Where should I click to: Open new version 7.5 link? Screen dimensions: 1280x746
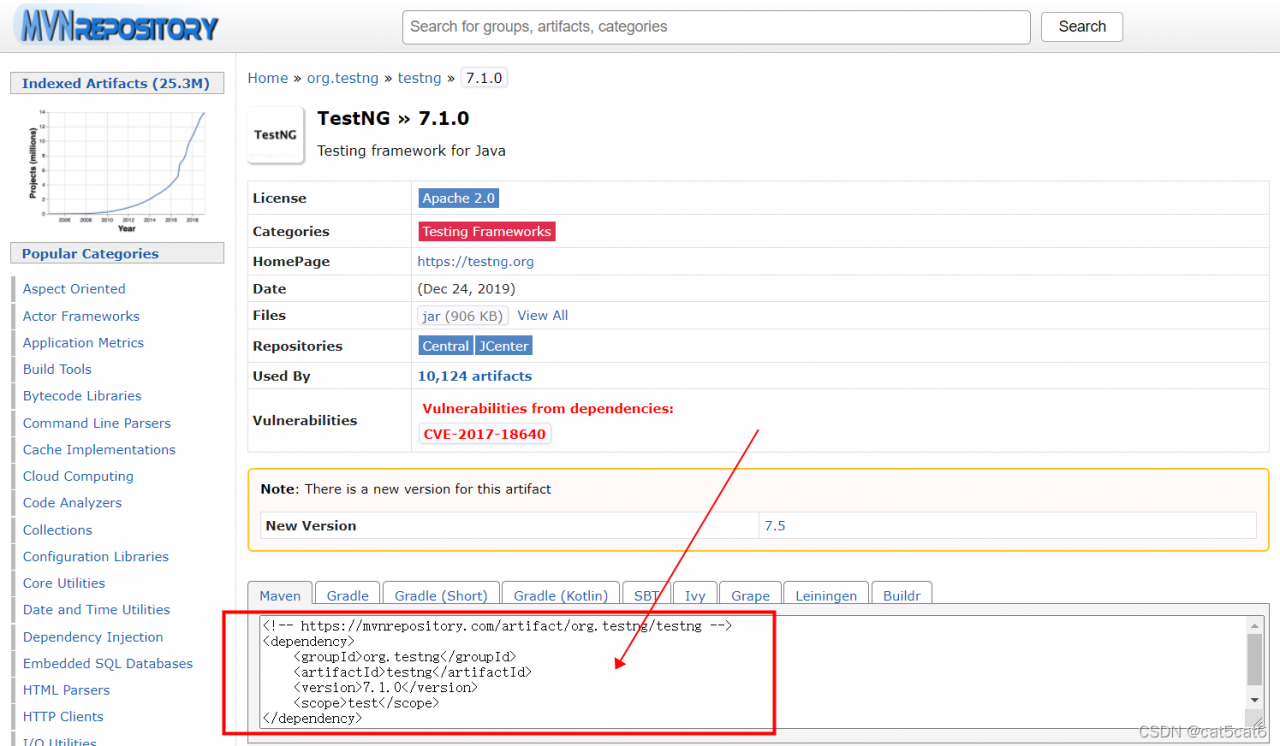tap(775, 525)
